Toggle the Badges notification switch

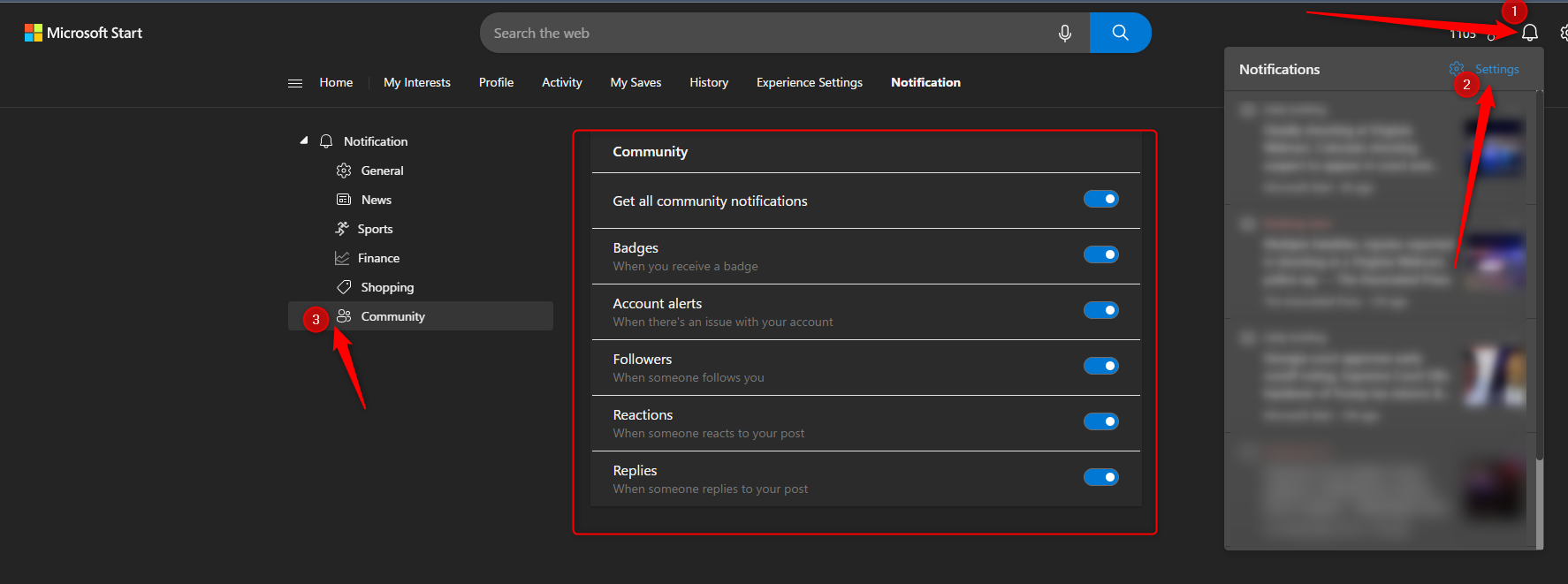1101,254
